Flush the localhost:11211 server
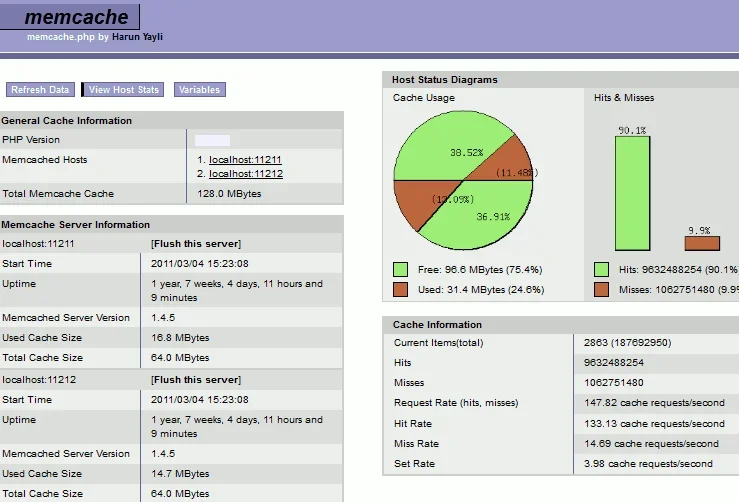This screenshot has width=739, height=502. [196, 244]
